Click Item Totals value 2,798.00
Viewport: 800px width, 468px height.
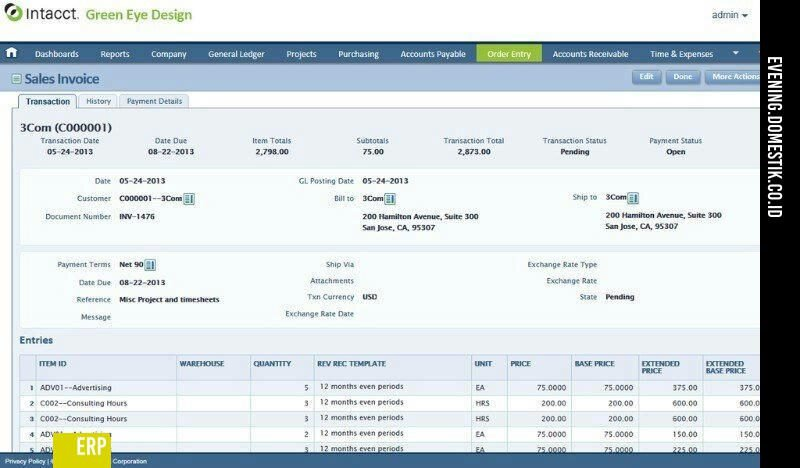click(272, 152)
